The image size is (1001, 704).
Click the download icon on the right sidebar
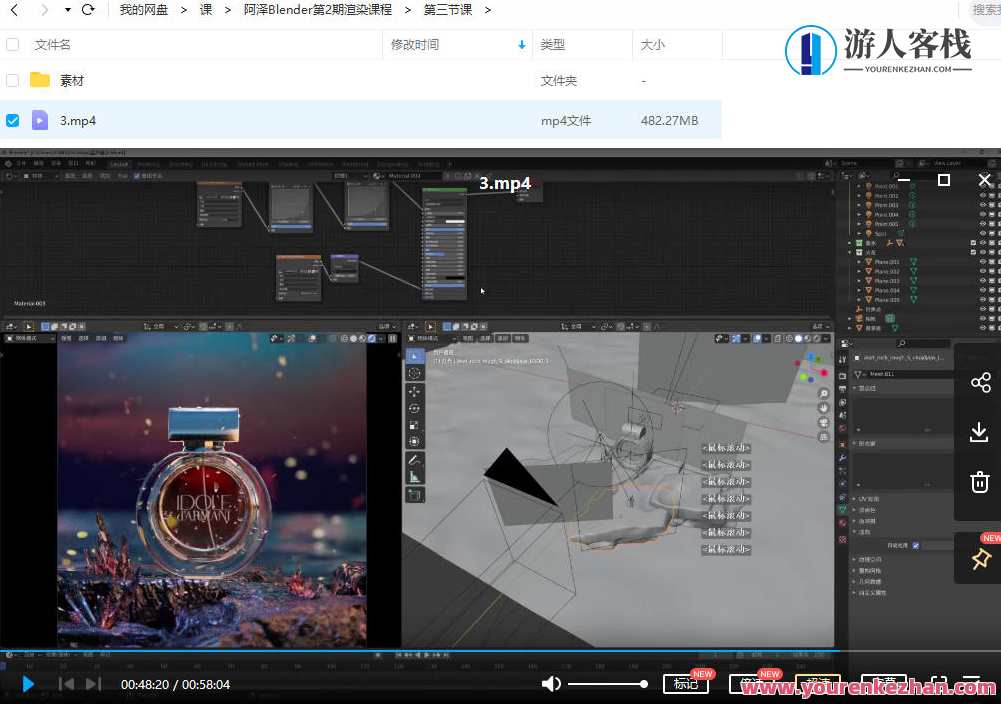980,432
